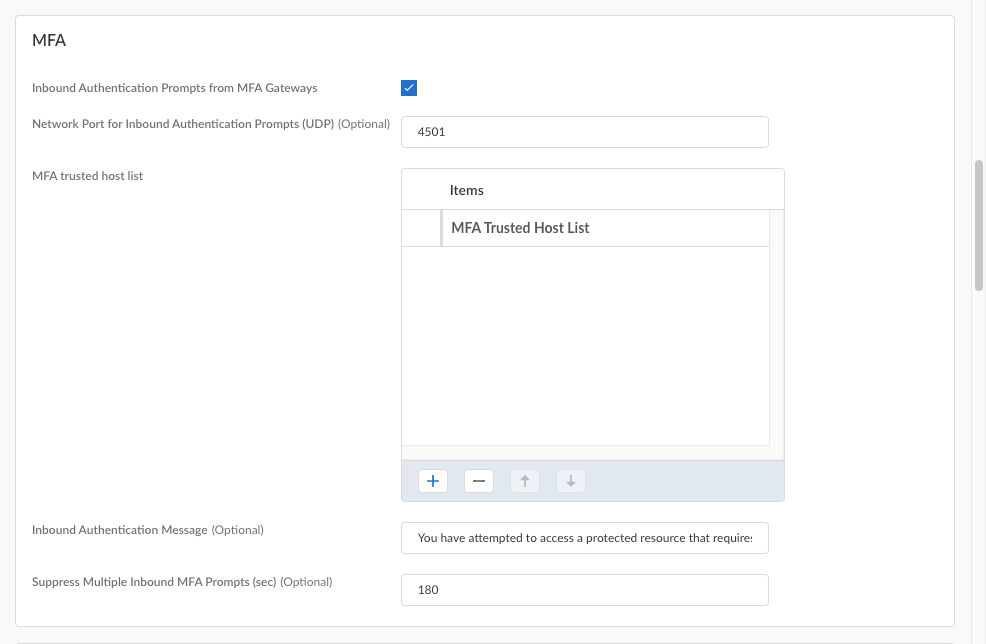Click the blank header cell left of Items
This screenshot has height=644, width=986.
coord(421,190)
